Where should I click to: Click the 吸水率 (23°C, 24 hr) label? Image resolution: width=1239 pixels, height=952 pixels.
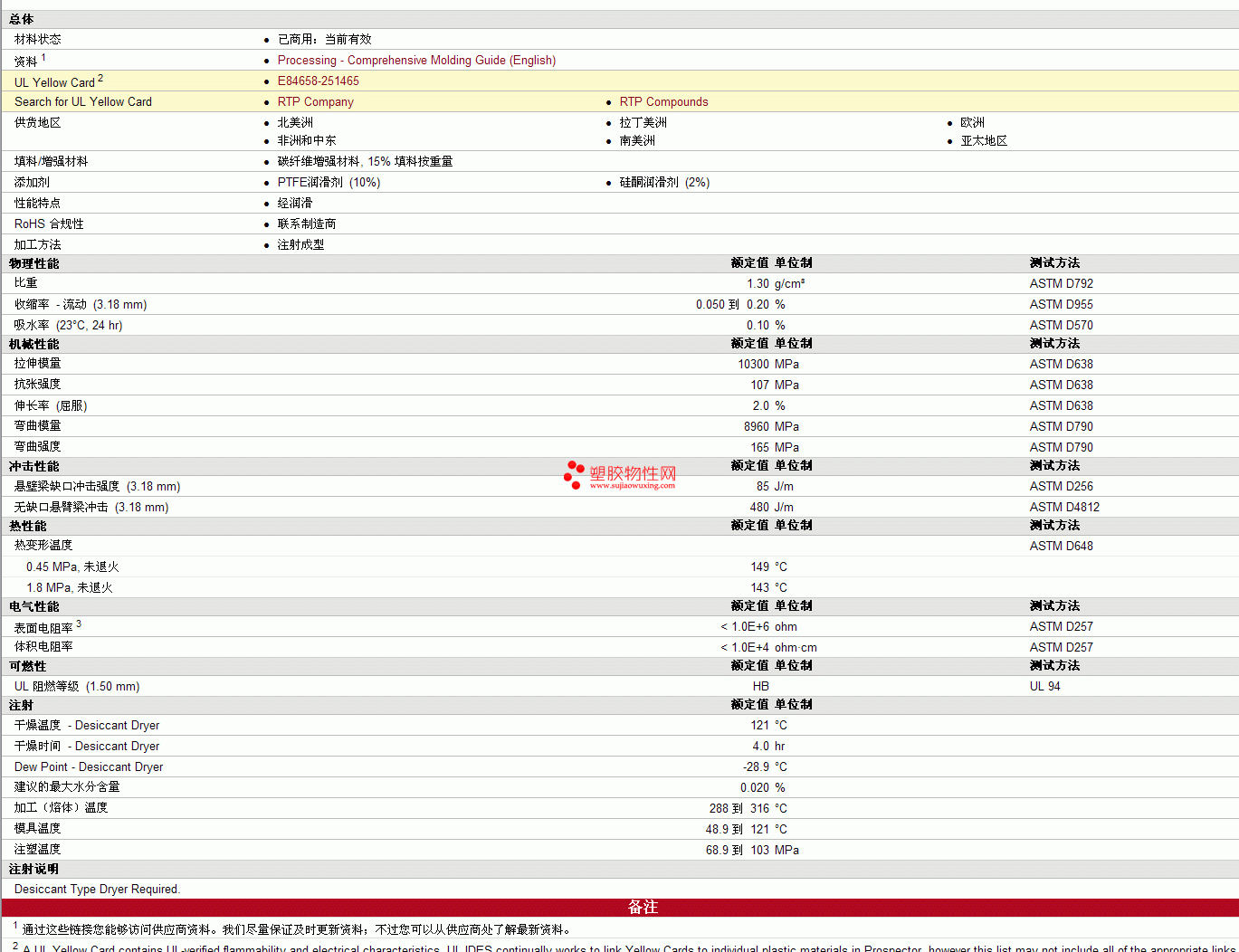(x=69, y=325)
